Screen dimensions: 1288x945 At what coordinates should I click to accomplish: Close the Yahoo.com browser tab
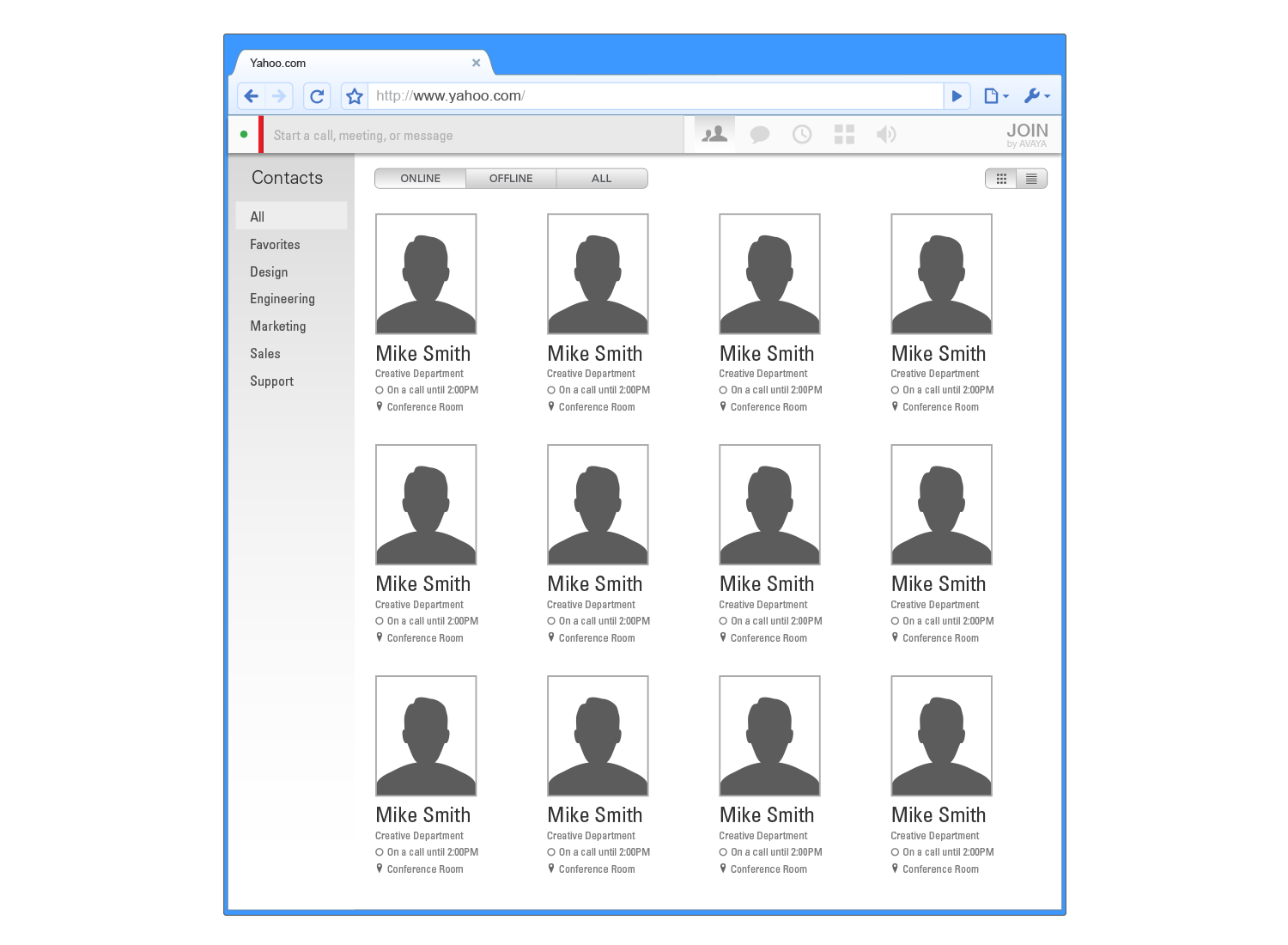[477, 63]
